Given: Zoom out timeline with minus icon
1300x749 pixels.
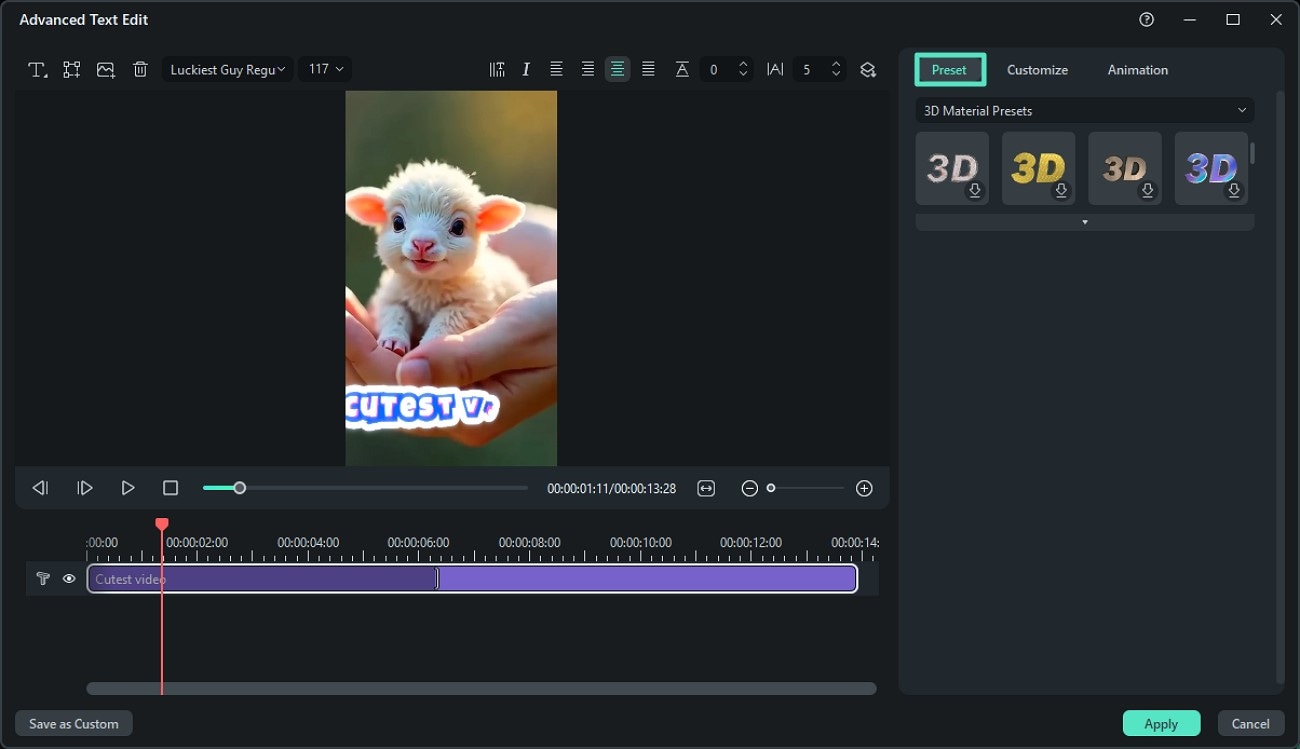Looking at the screenshot, I should click(749, 488).
